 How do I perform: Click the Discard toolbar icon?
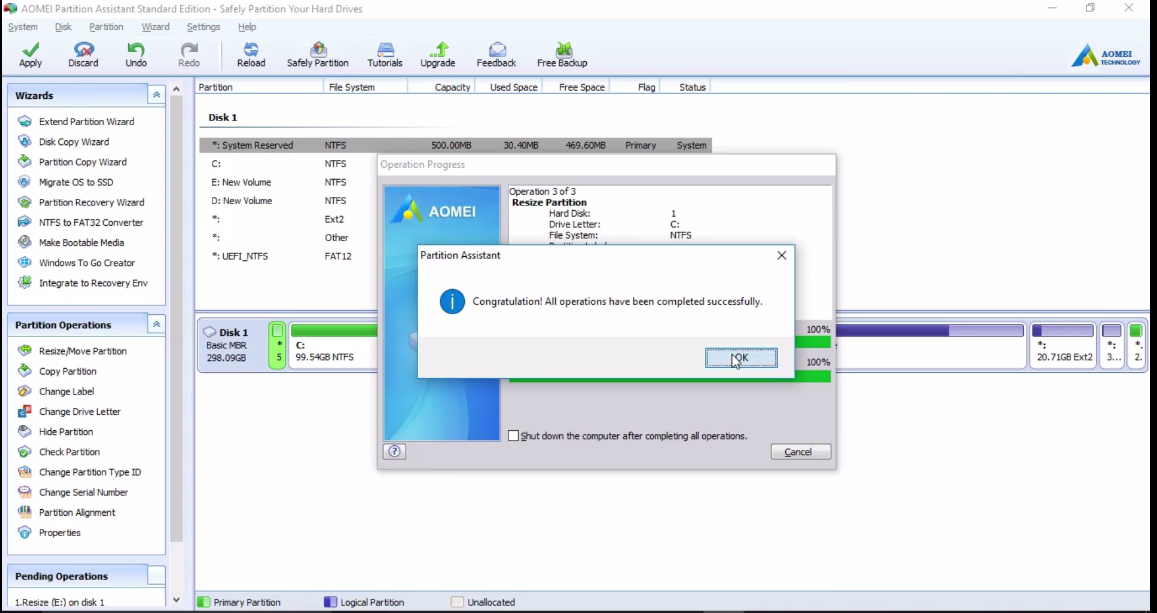tap(83, 49)
